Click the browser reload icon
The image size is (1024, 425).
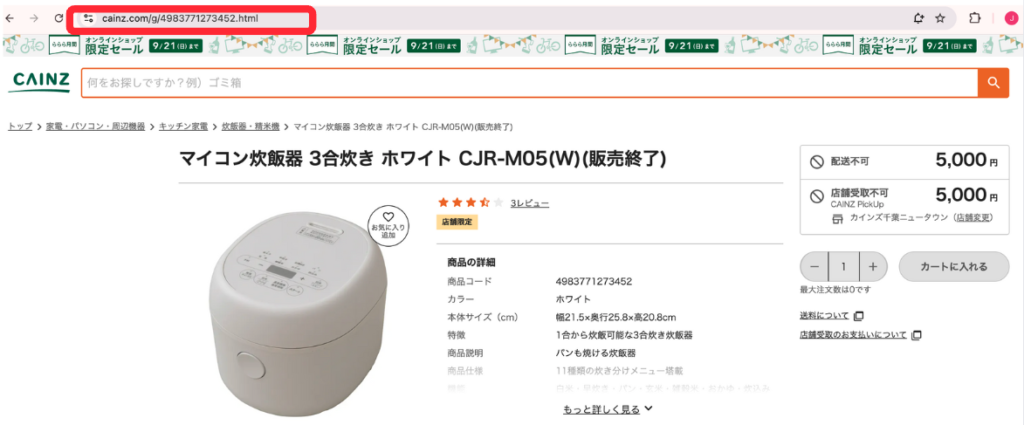click(59, 18)
